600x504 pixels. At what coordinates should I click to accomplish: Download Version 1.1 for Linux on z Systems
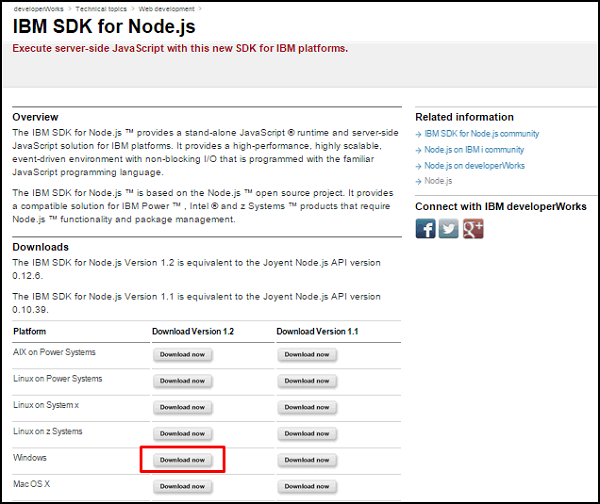307,434
